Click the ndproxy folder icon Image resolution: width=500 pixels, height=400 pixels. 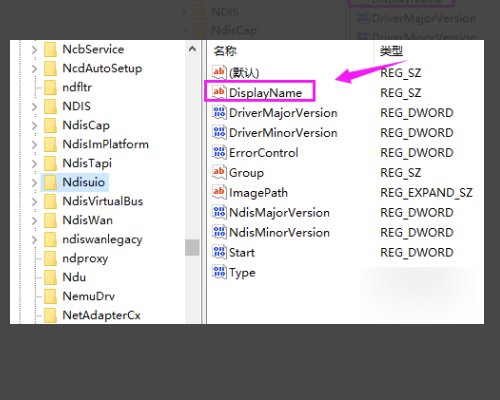pos(50,258)
